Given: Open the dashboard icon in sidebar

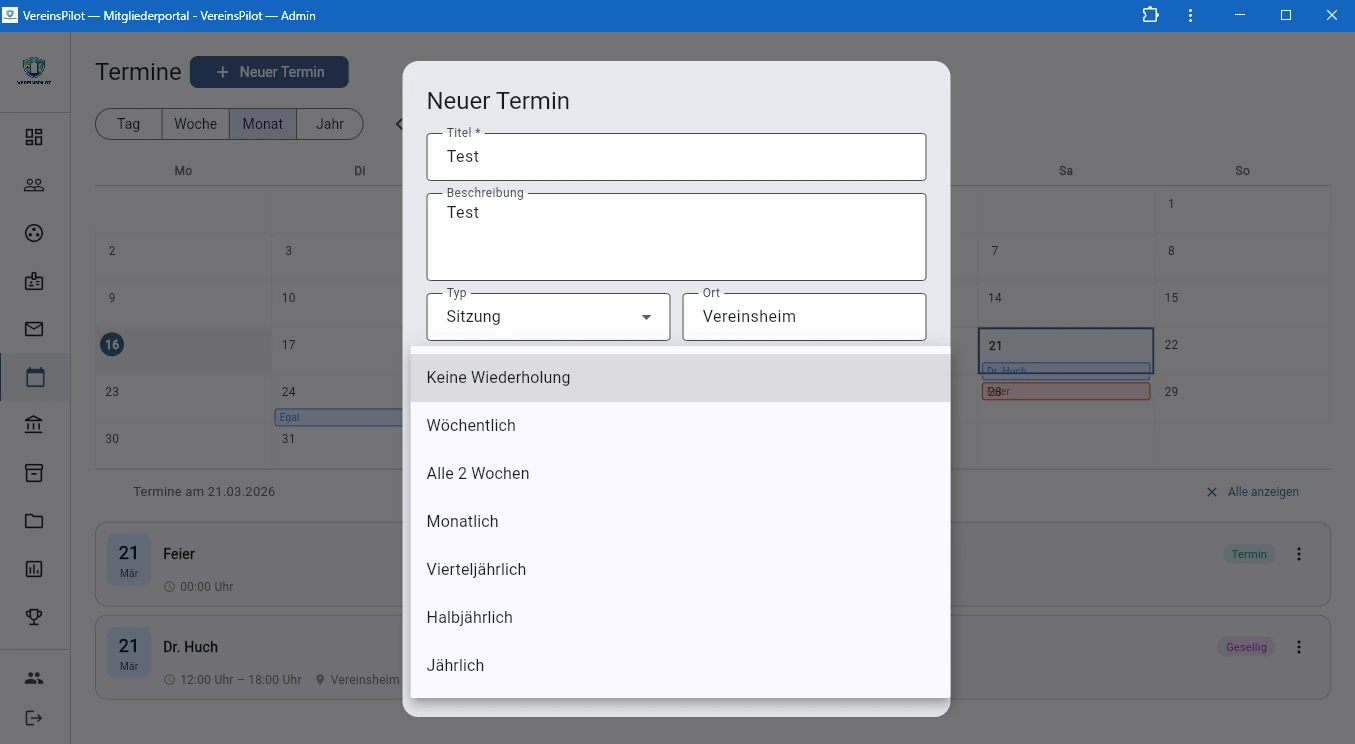Looking at the screenshot, I should point(34,137).
